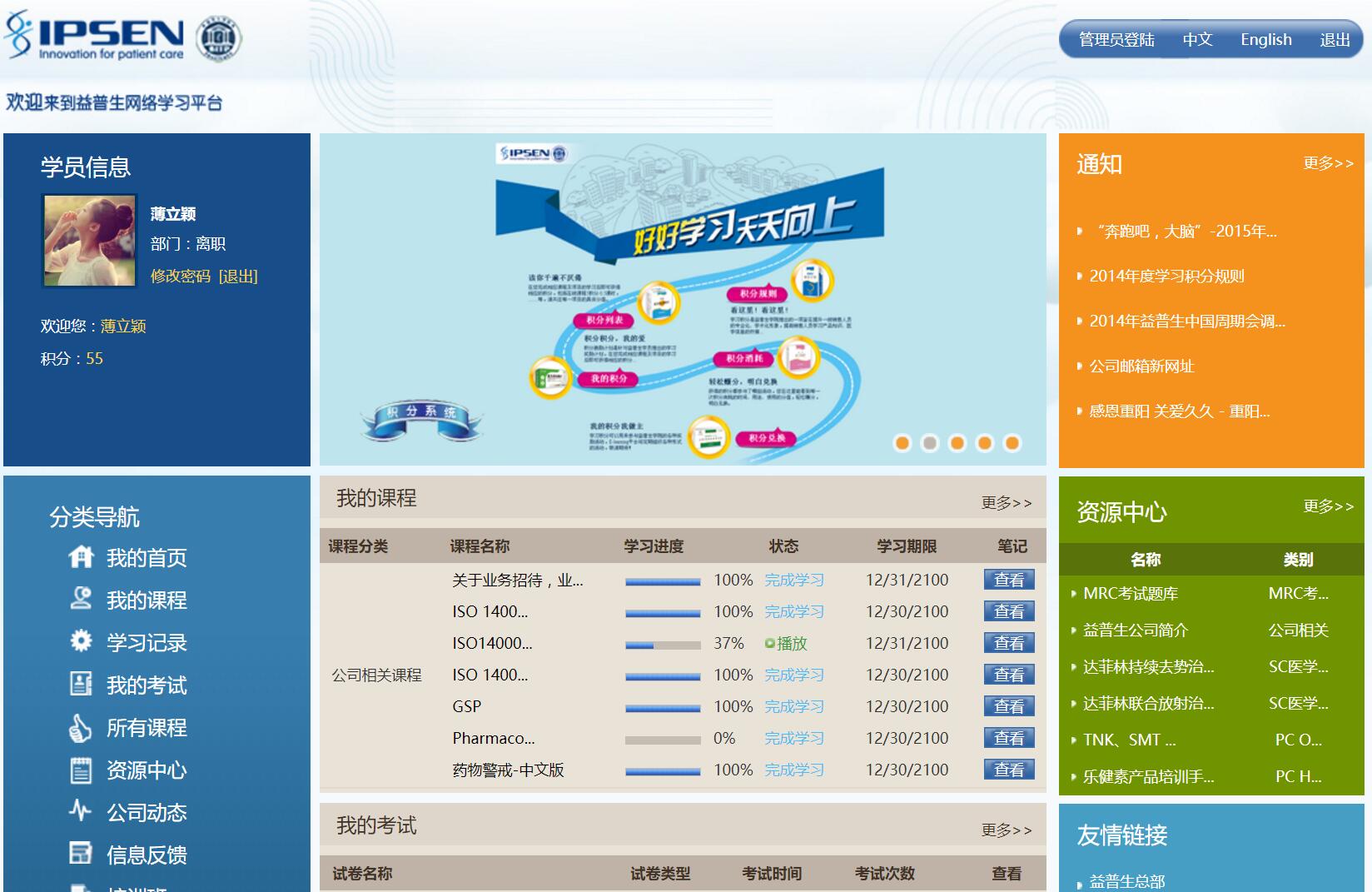
Task: Expand 更多>> in the 资源中心 panel
Action: 1329,506
